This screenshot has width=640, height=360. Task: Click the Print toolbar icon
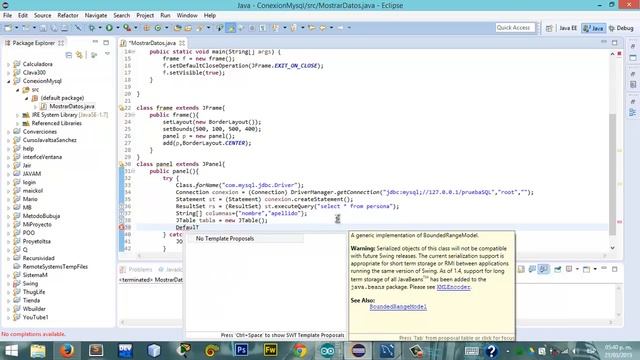(x=64, y=28)
